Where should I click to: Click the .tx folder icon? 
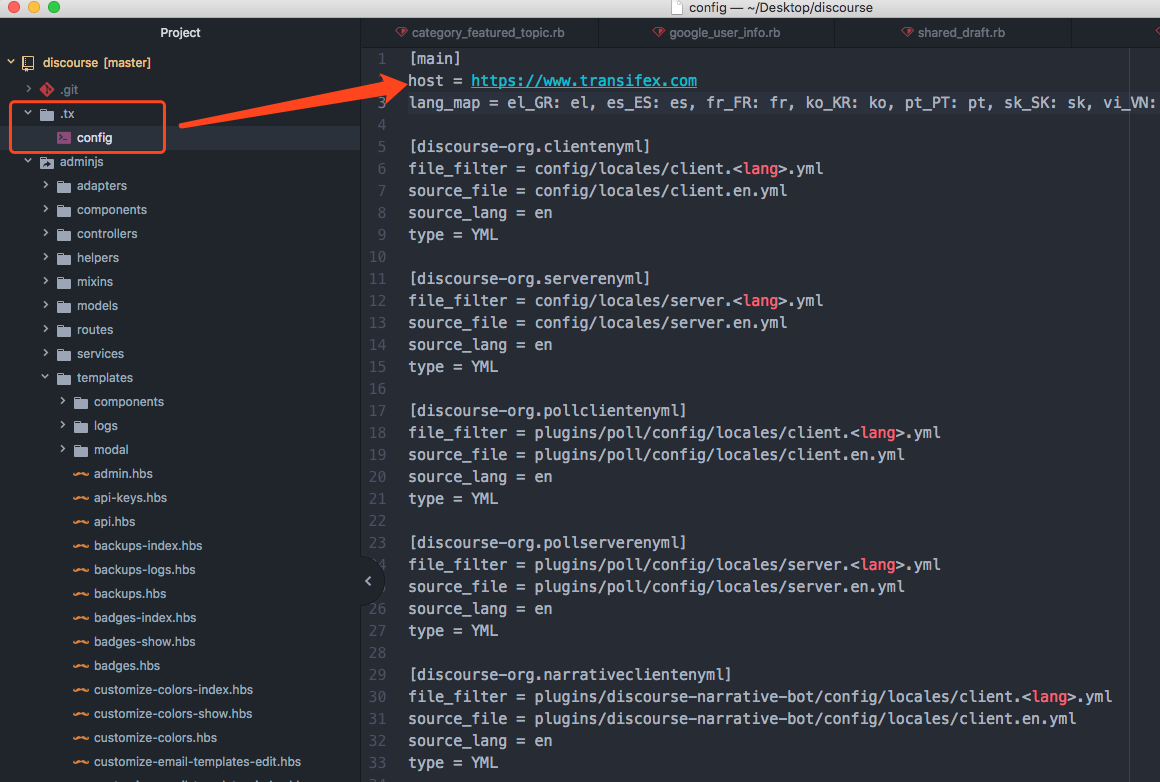point(46,114)
